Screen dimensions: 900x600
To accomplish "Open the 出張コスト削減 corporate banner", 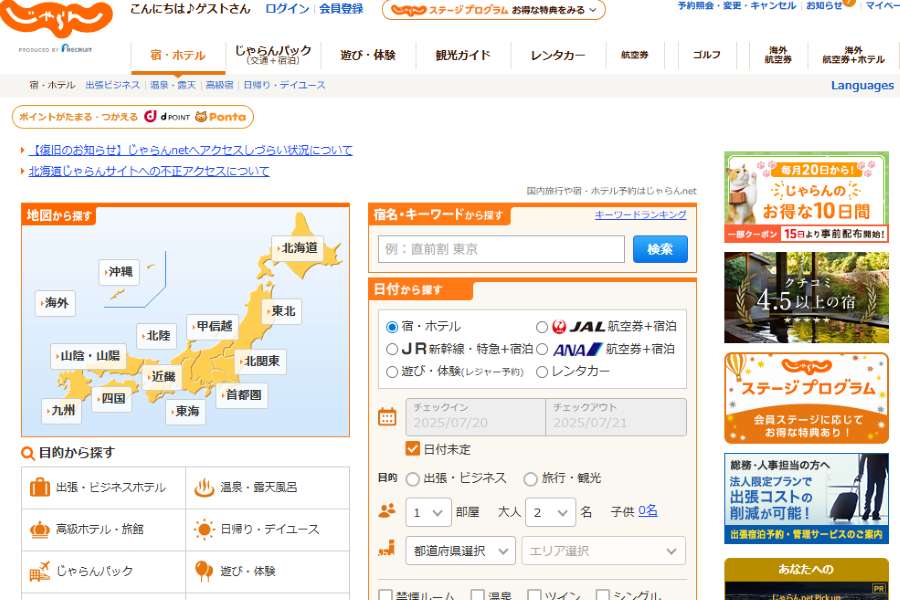I will point(806,498).
